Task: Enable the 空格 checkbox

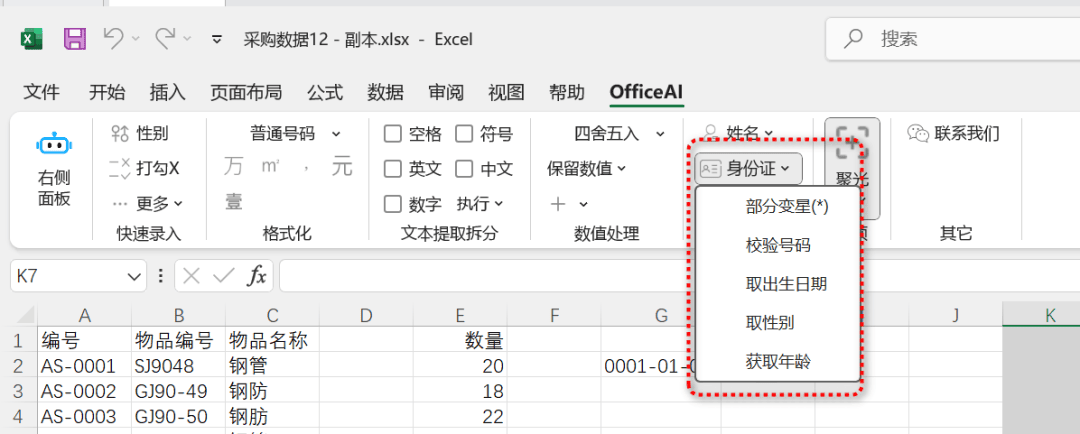Action: tap(393, 134)
